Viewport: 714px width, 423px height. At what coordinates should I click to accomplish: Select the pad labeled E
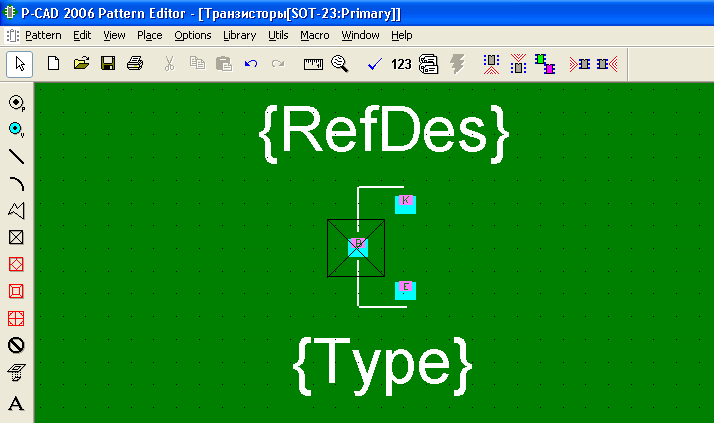(x=405, y=290)
